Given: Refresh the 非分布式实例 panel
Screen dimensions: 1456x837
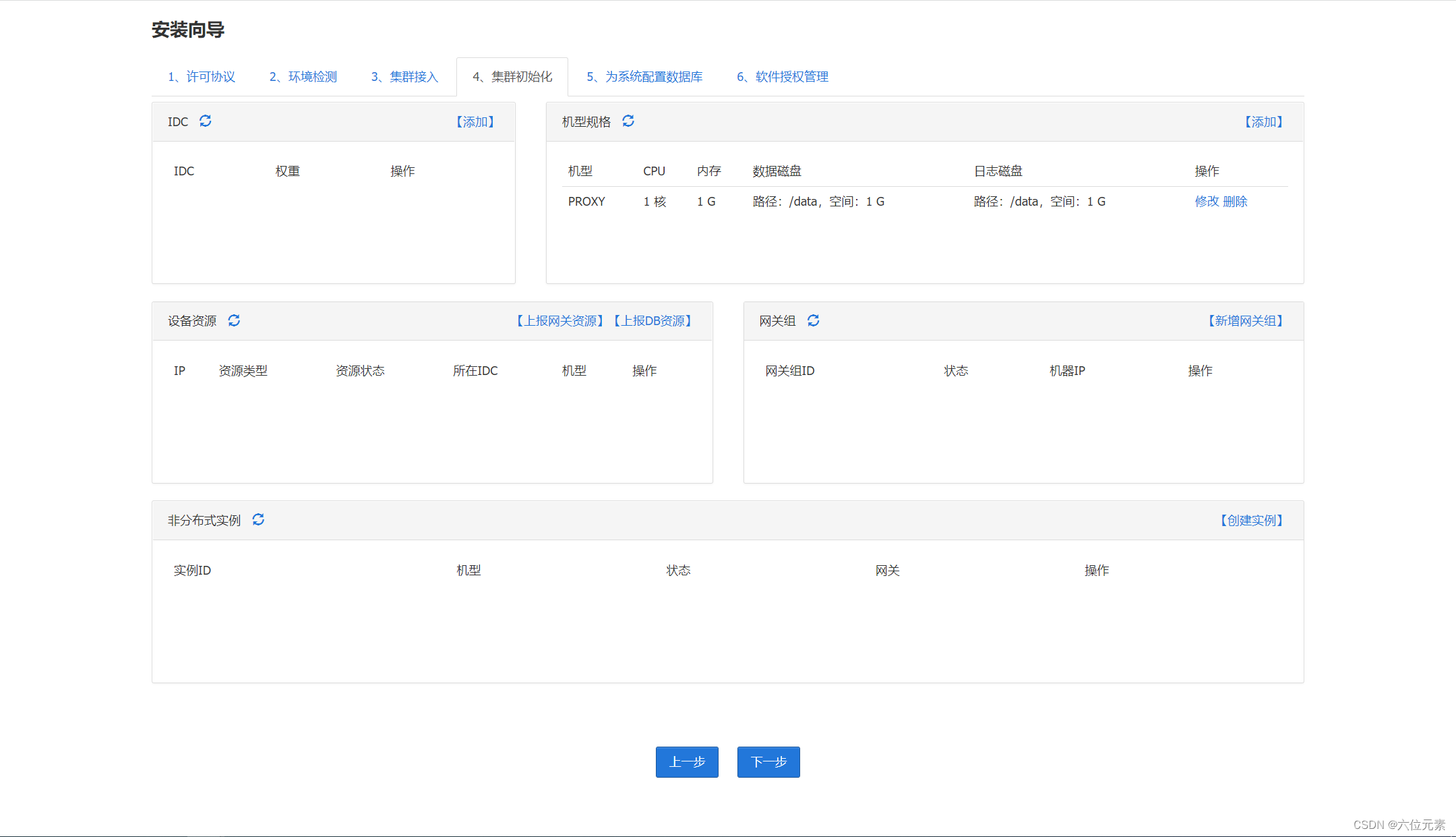Looking at the screenshot, I should pyautogui.click(x=258, y=520).
